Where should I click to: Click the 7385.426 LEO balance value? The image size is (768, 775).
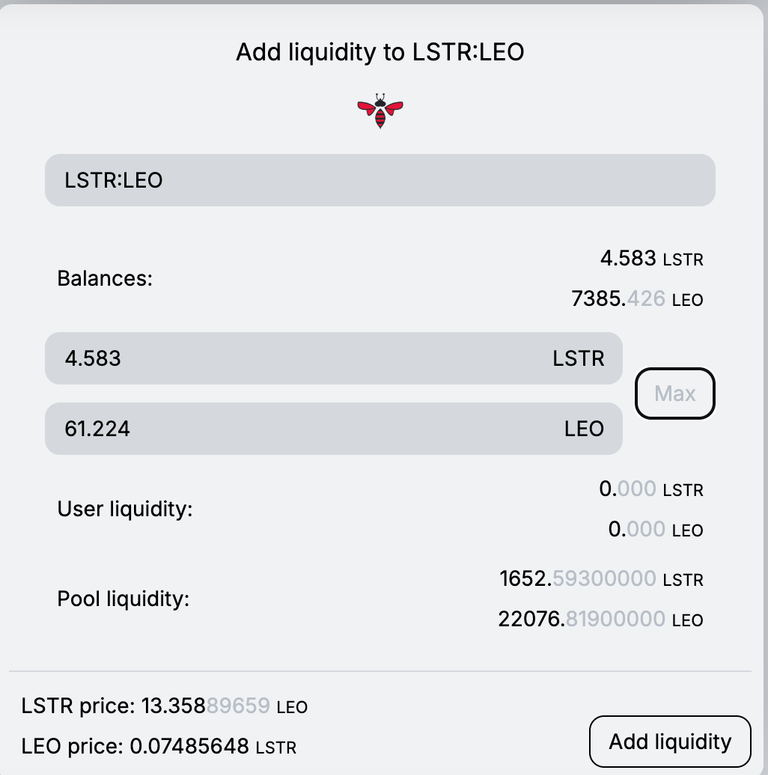pos(637,299)
